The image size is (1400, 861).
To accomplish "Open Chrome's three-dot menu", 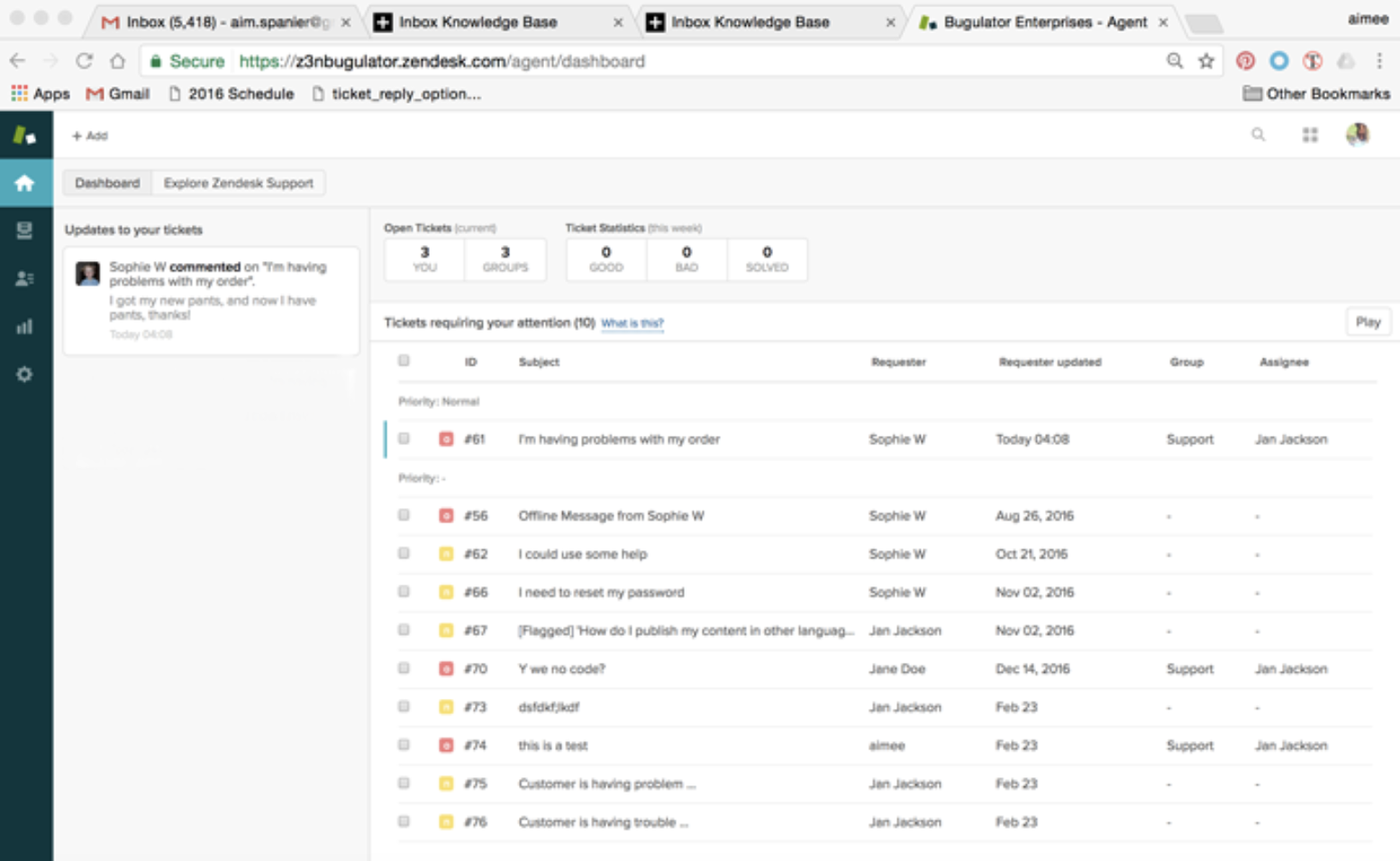I will (1378, 61).
